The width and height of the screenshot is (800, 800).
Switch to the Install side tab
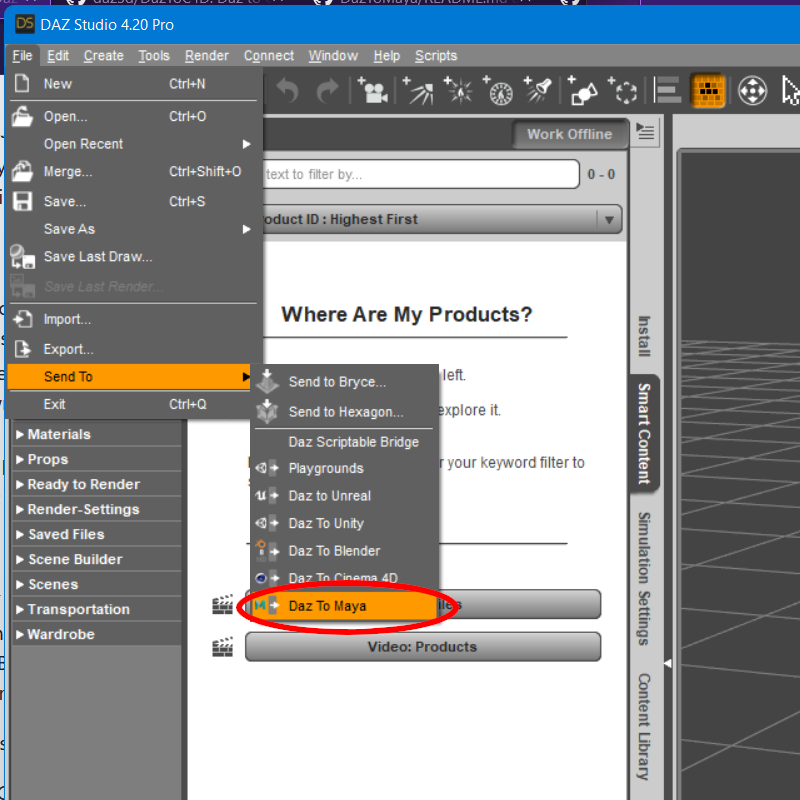coord(645,336)
